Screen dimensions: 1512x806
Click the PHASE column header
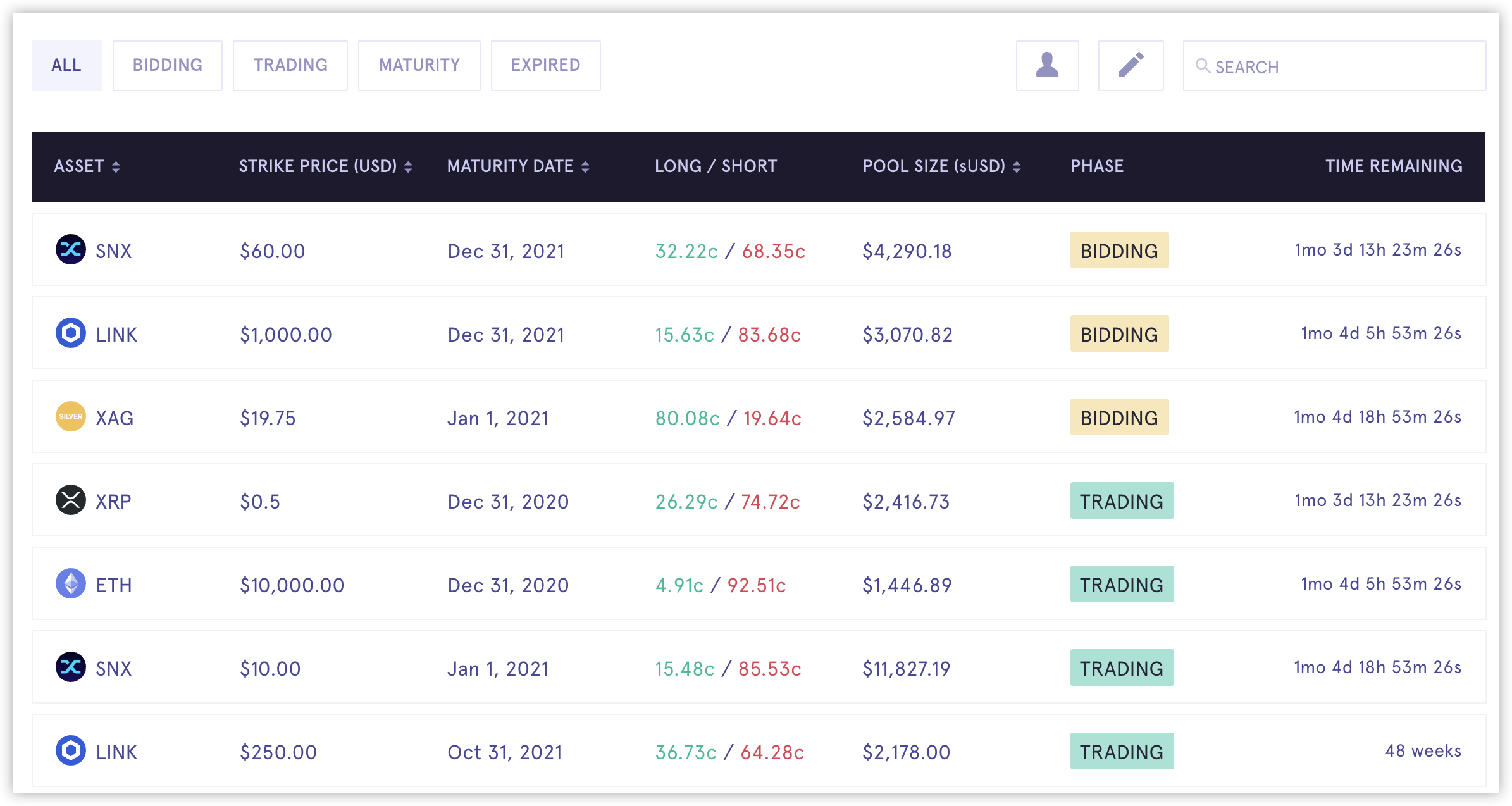coord(1097,166)
